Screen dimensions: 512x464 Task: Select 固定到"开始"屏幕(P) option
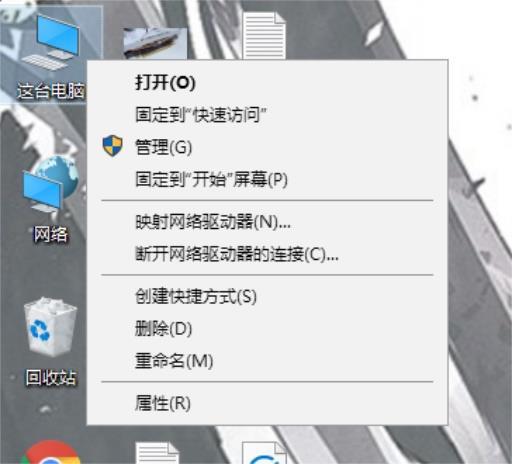(x=267, y=179)
